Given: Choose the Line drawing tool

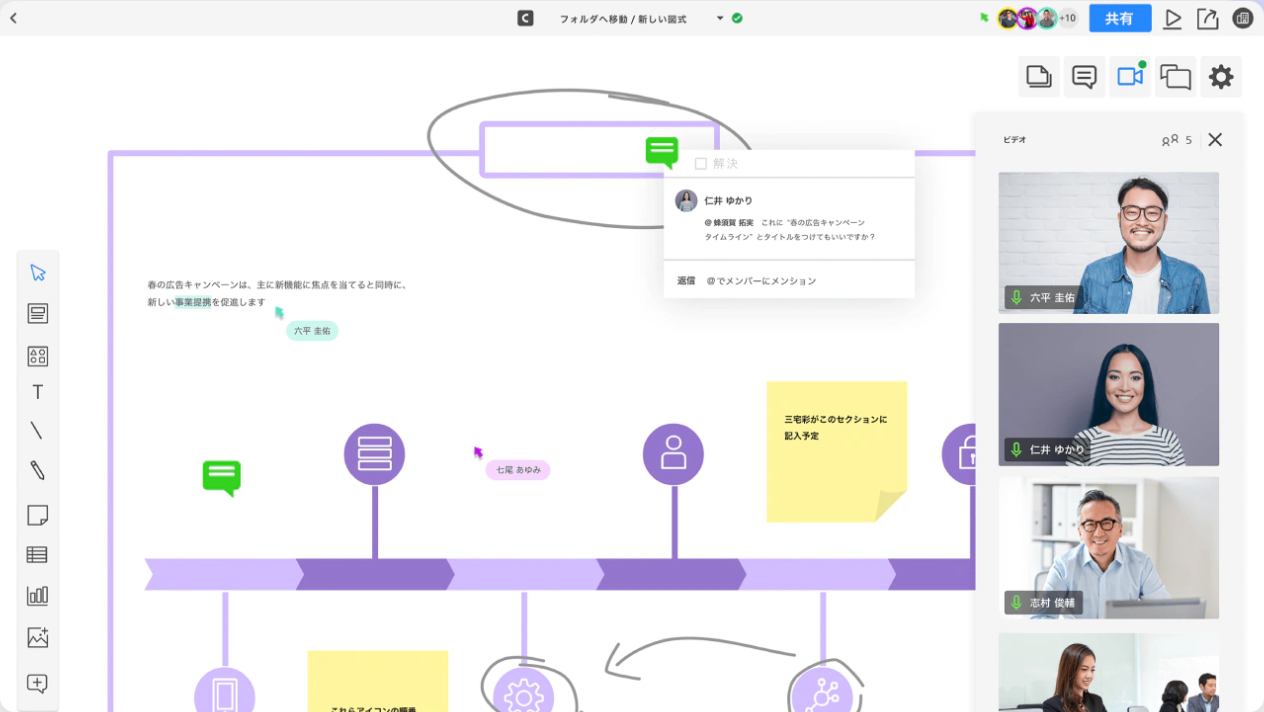Looking at the screenshot, I should 37,430.
